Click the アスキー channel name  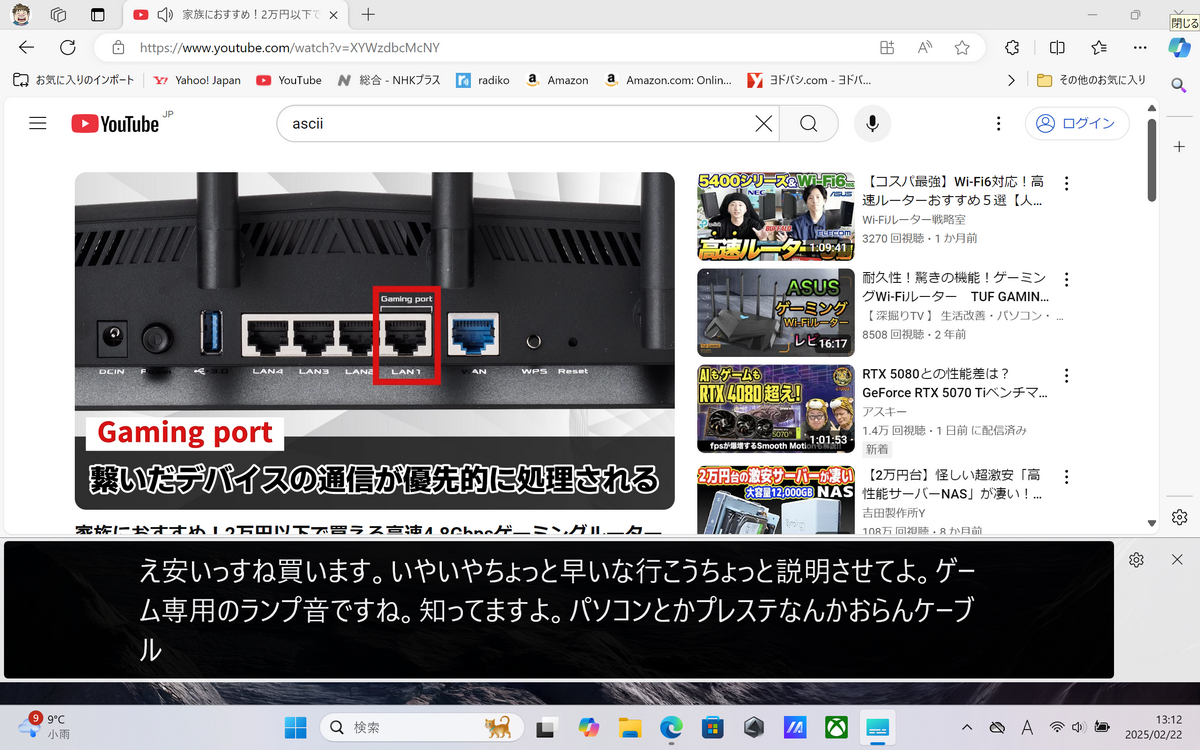[x=883, y=413]
